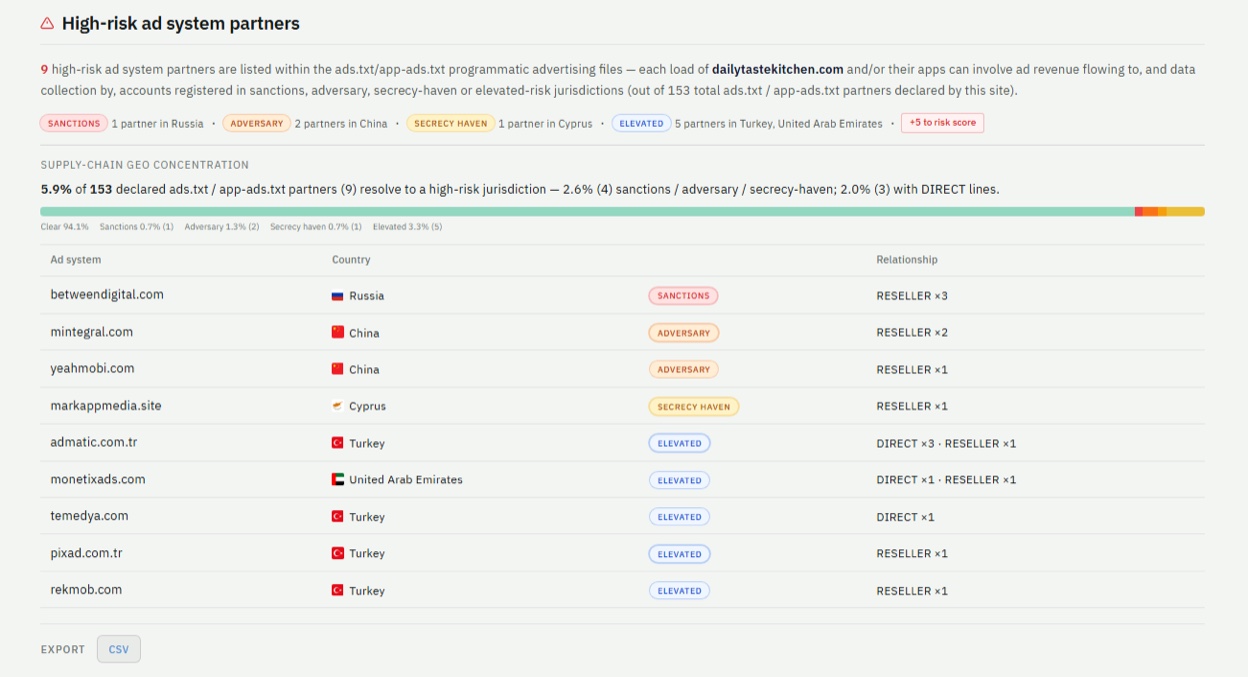The image size is (1248, 677).
Task: Click the Relationship column header
Action: 907,259
